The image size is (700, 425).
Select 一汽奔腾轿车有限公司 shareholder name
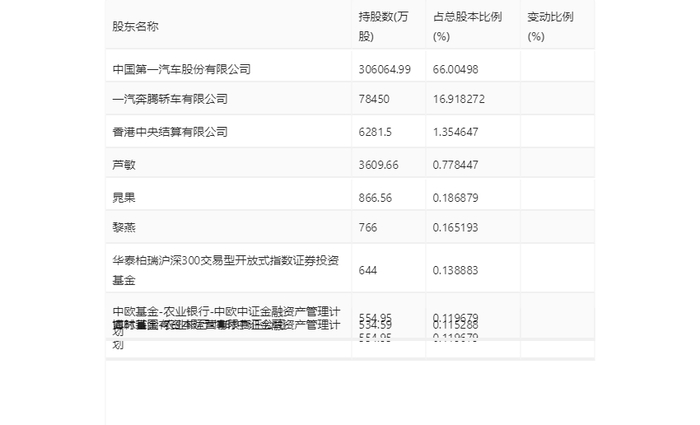pos(170,99)
